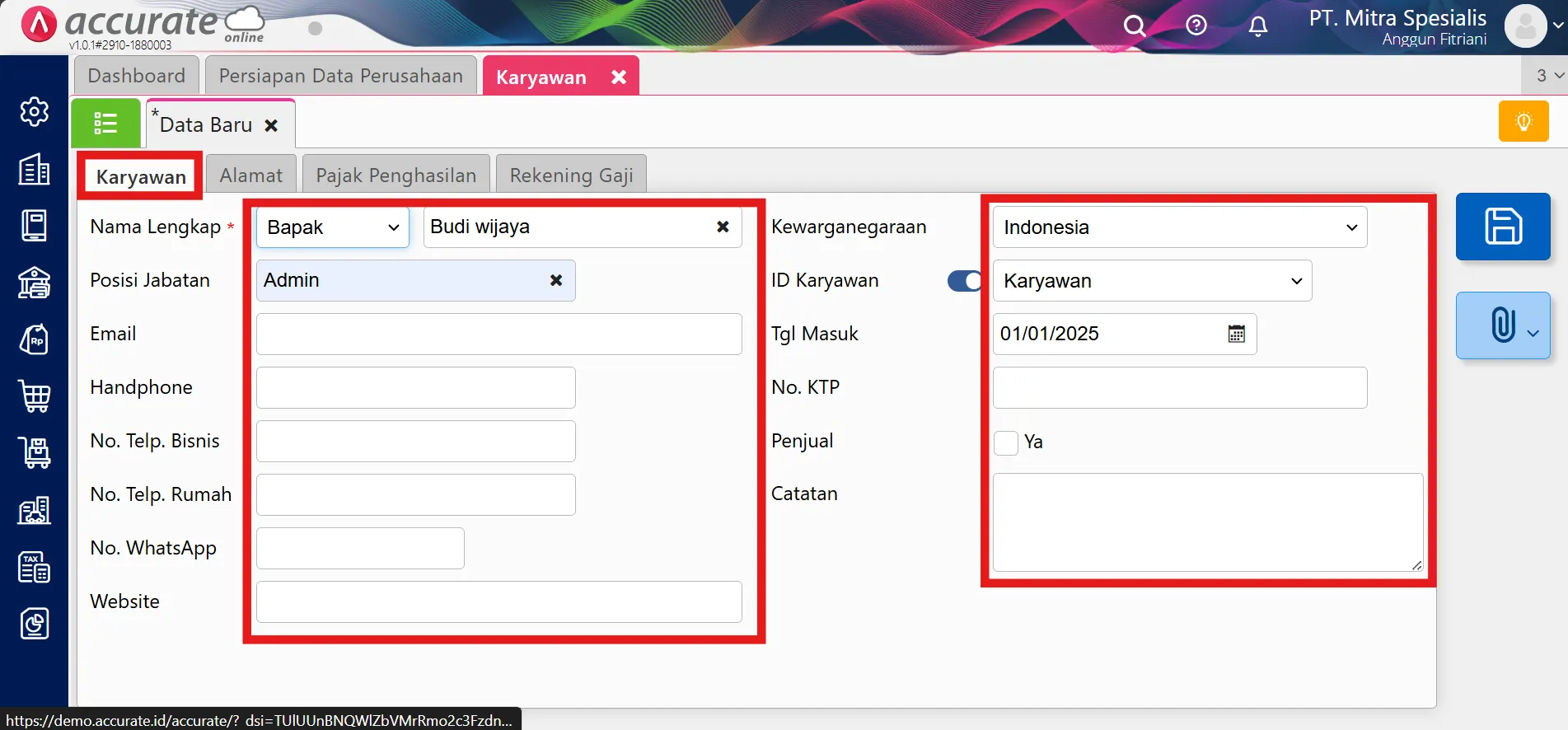1568x730 pixels.
Task: Click the blue save floppy disk icon
Action: (x=1502, y=227)
